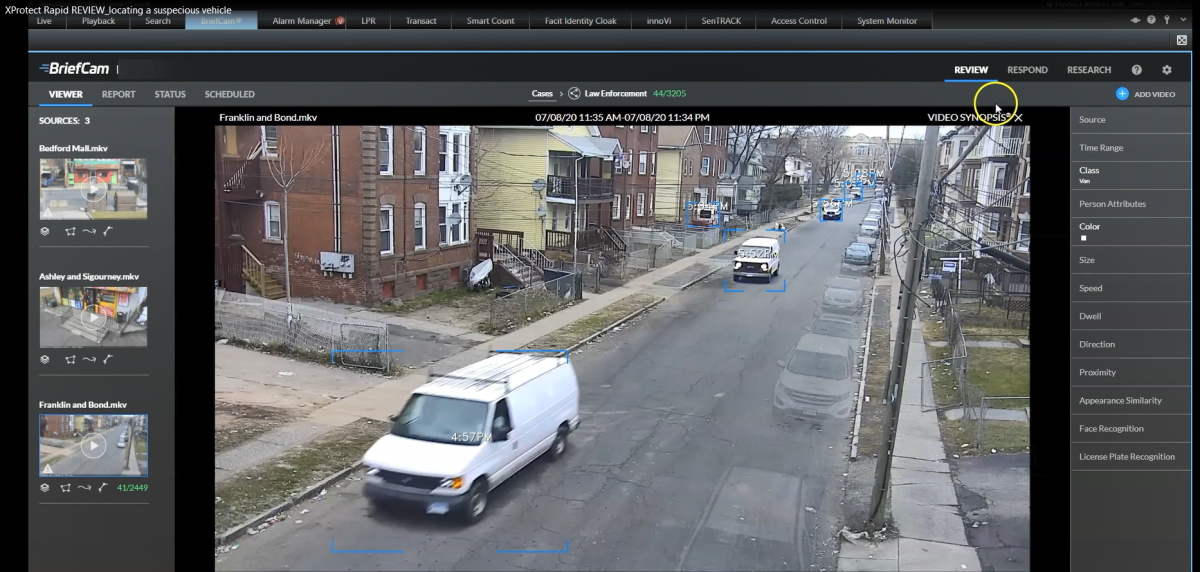Click the angled line icon under Ashley and Sigourney.mkv
The height and width of the screenshot is (572, 1200).
click(x=108, y=359)
